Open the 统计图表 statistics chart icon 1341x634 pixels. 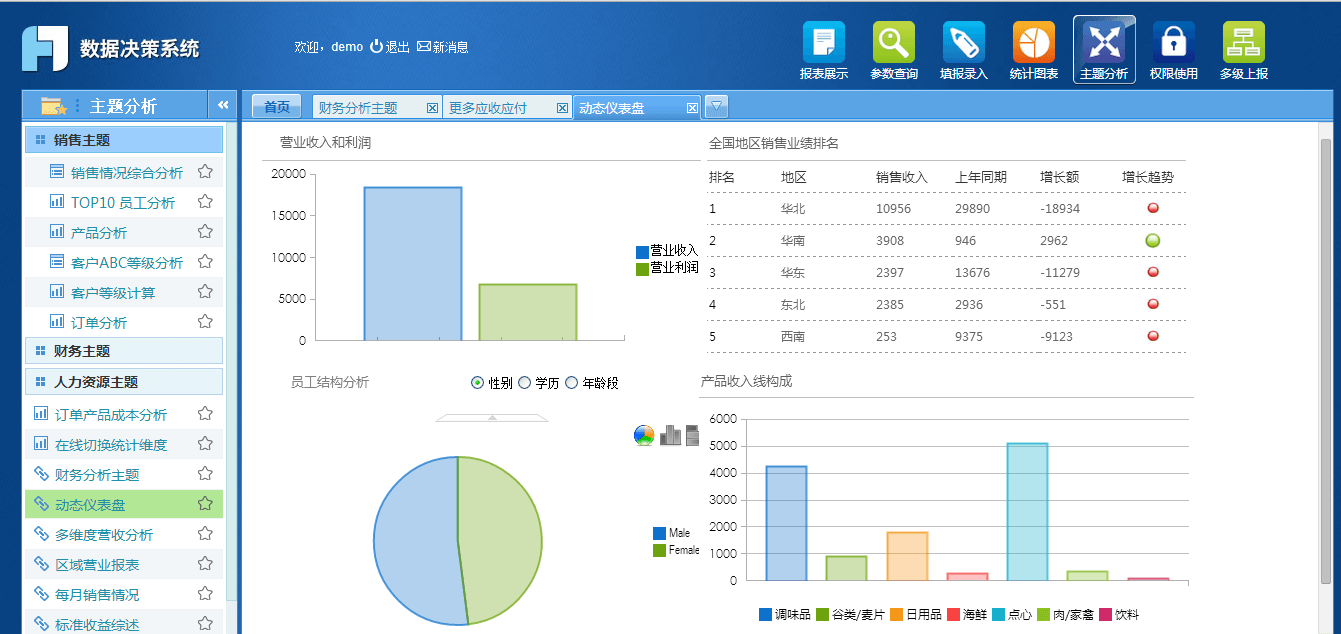click(1033, 43)
